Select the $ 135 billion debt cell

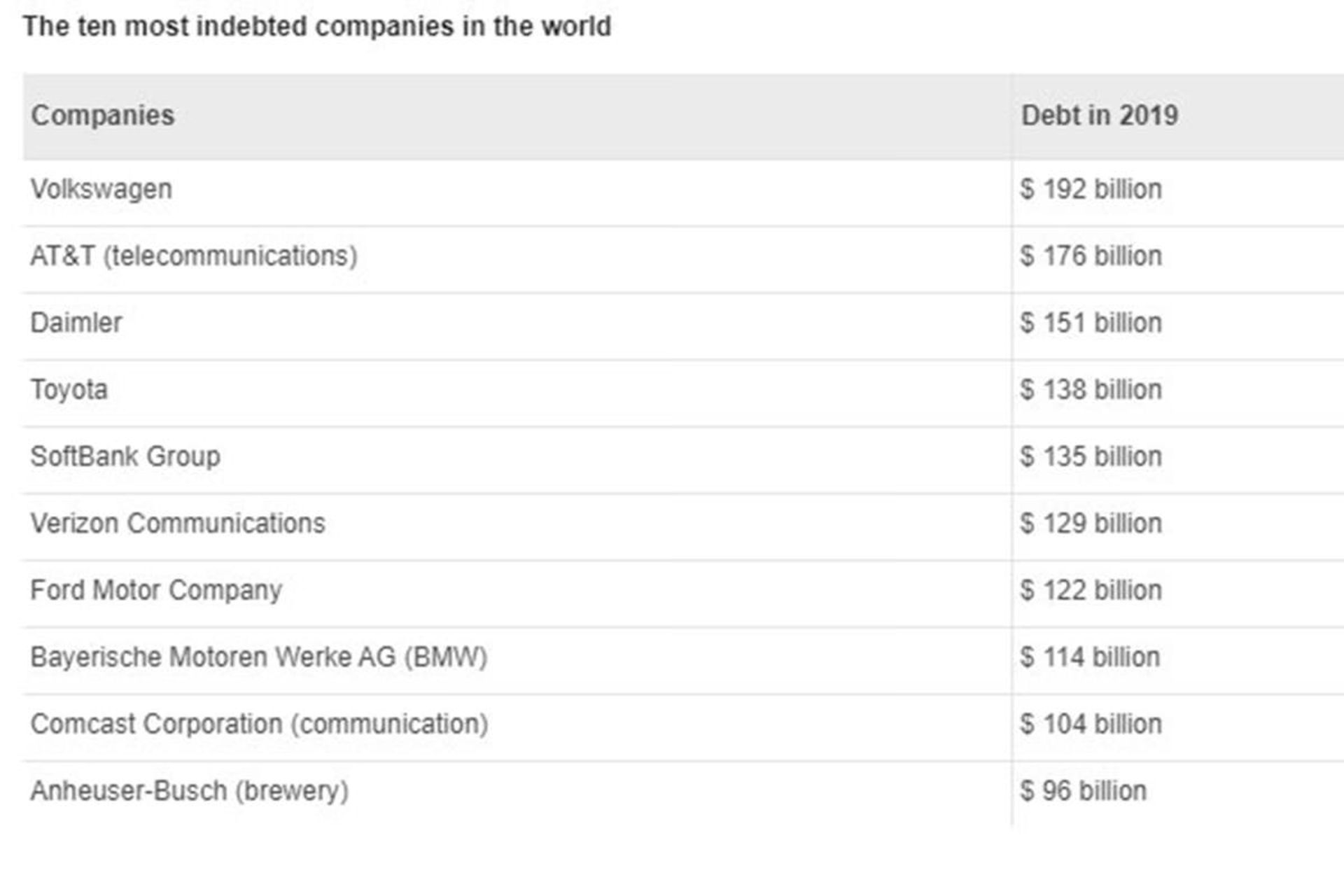1091,456
